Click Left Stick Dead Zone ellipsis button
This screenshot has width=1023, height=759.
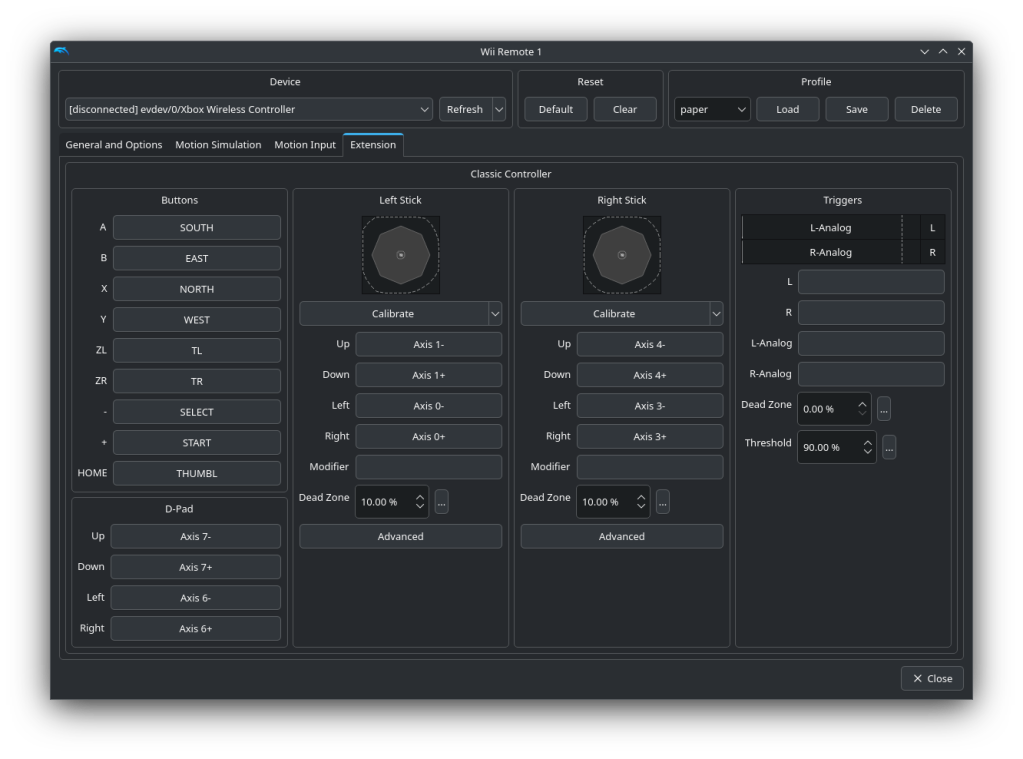(441, 502)
